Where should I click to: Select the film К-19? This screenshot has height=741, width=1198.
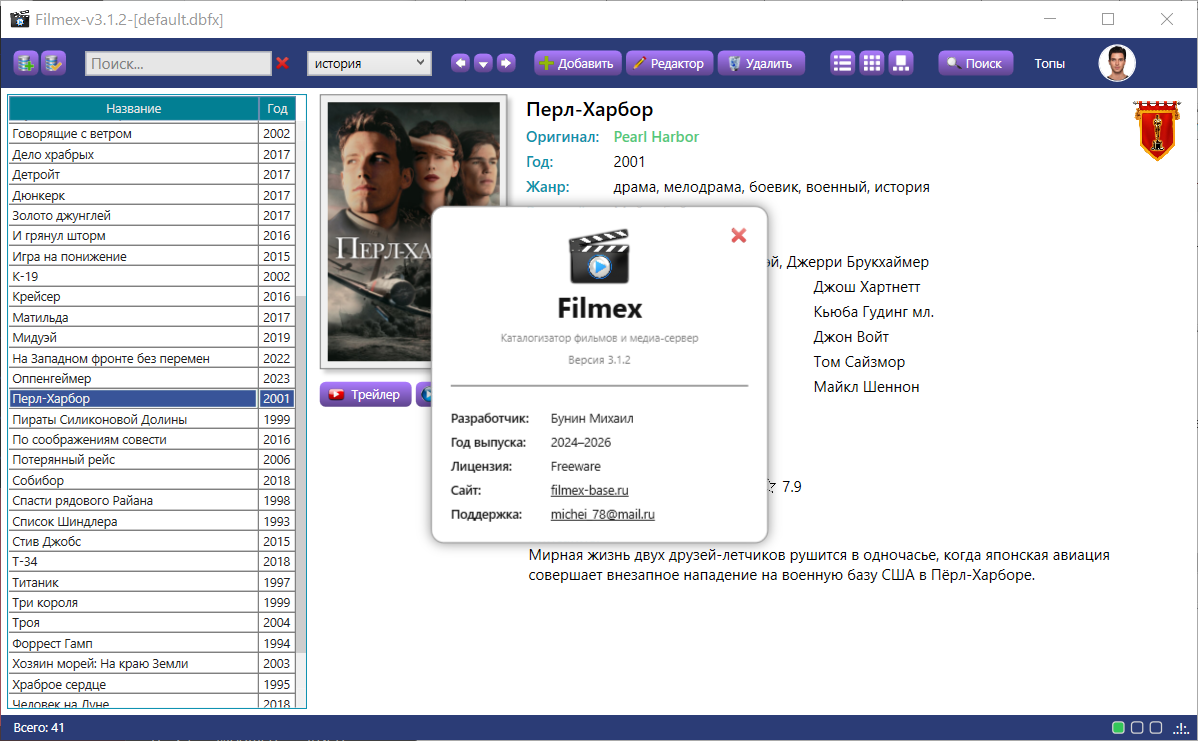tap(152, 277)
